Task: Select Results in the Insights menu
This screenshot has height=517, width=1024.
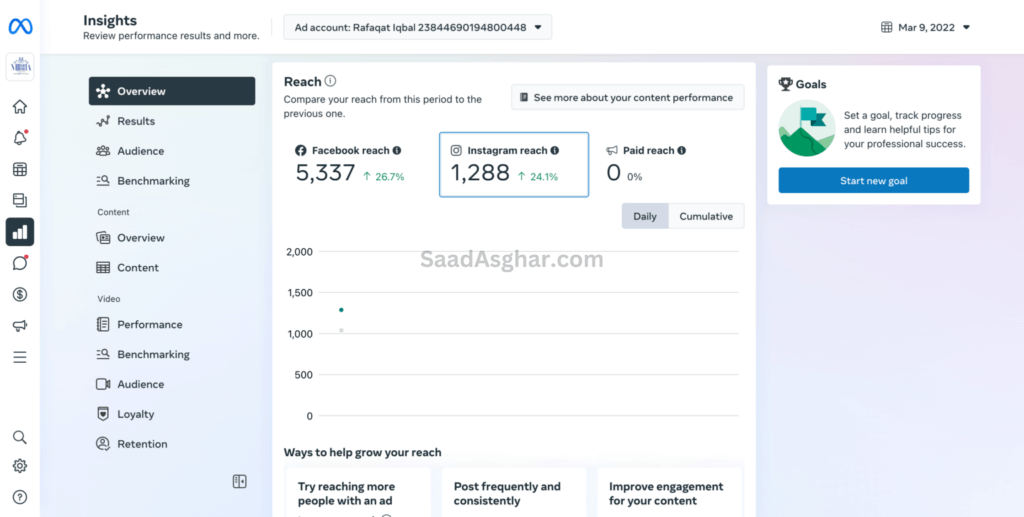Action: 136,121
